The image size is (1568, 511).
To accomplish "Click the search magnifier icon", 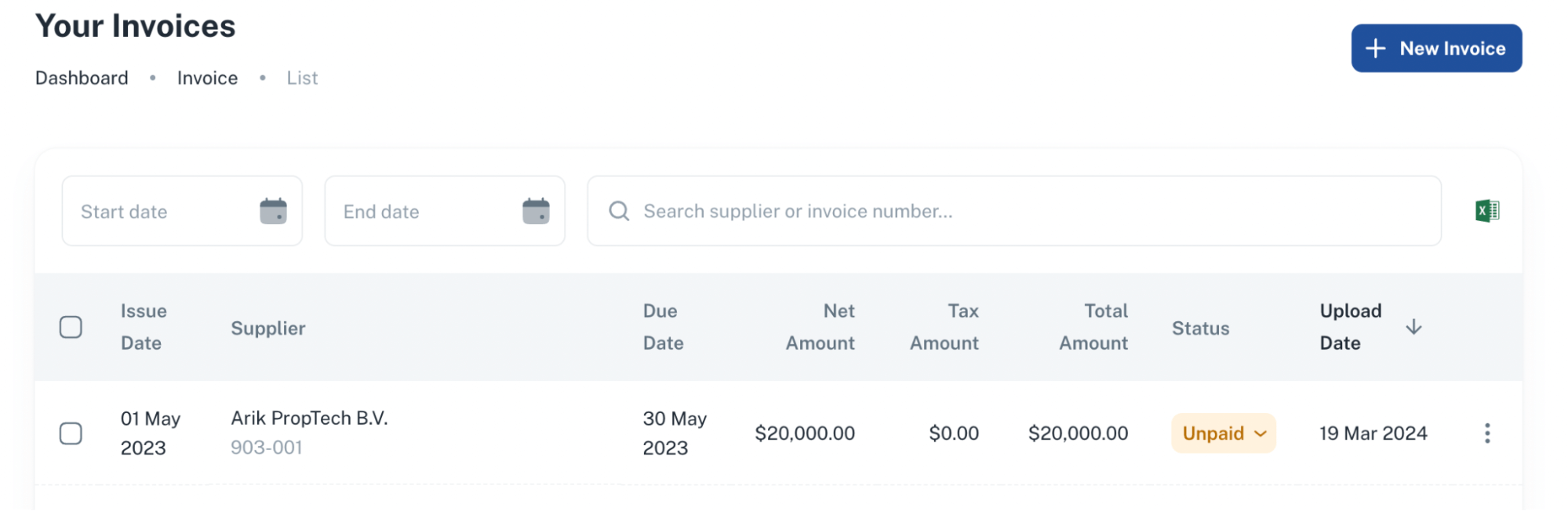I will click(619, 211).
